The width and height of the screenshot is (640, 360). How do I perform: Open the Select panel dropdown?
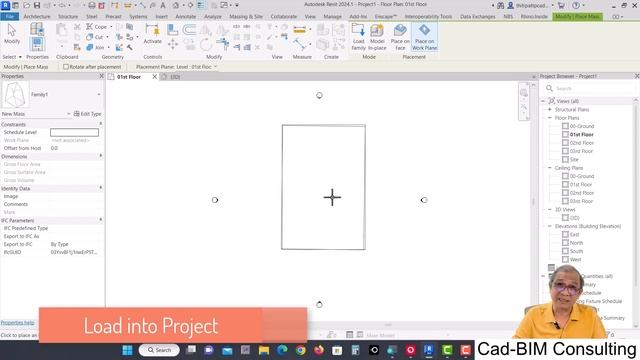coord(12,57)
